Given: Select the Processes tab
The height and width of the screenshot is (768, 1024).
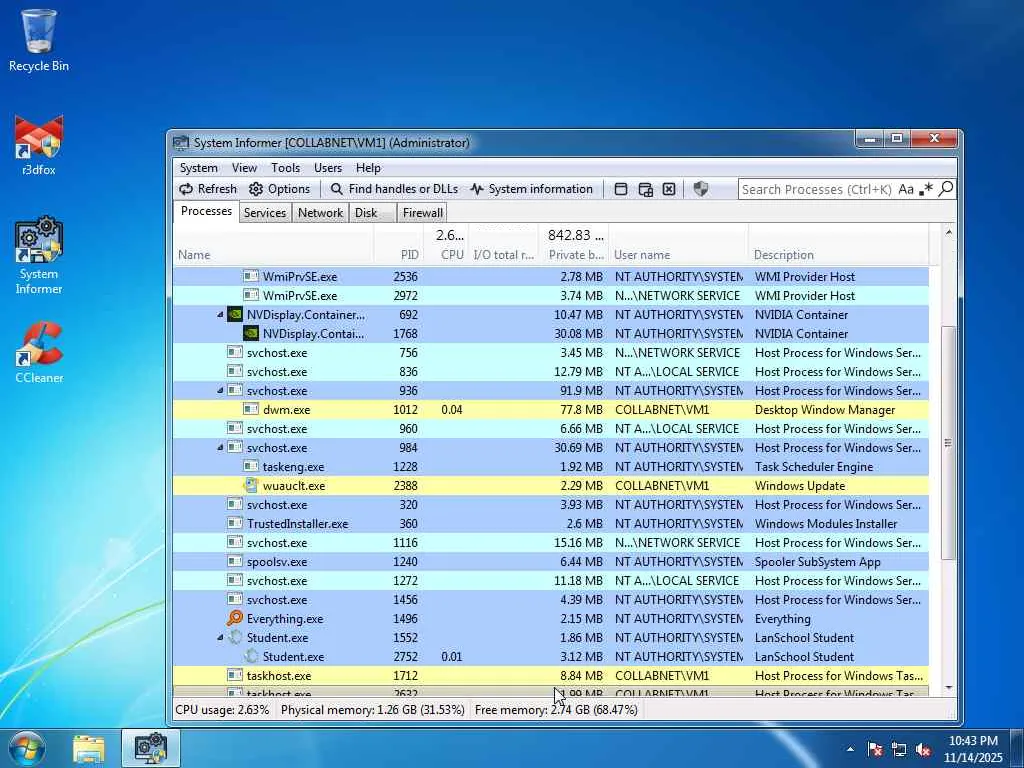Looking at the screenshot, I should (206, 211).
